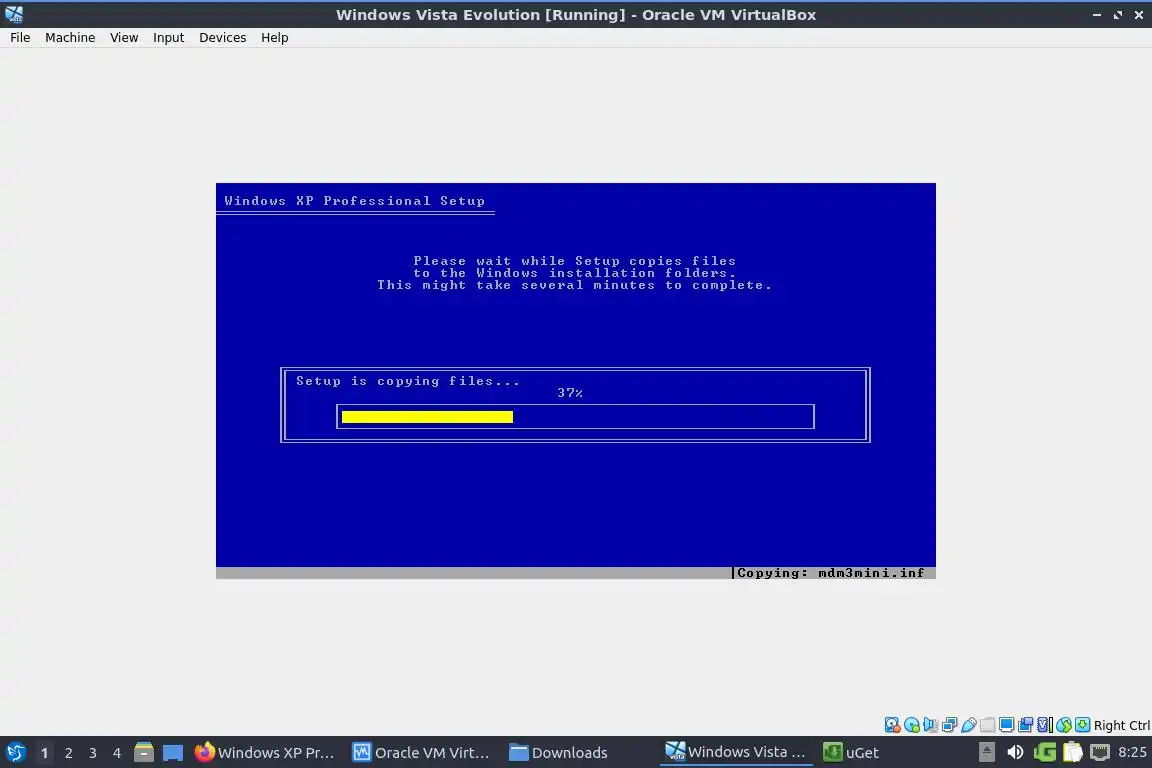Click the mouse integration status icon
The width and height of the screenshot is (1152, 768).
1064,725
